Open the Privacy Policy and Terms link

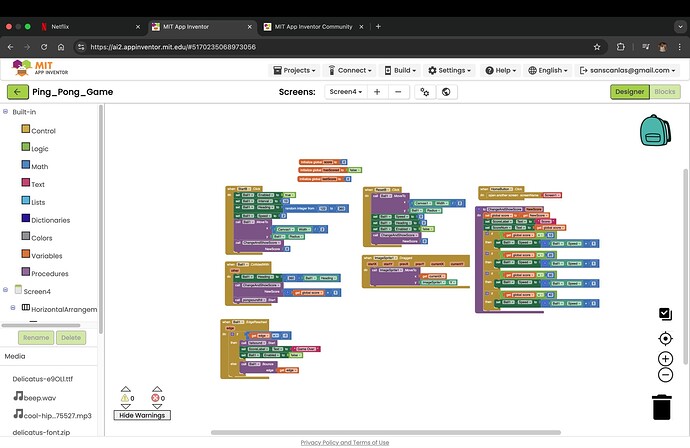point(345,442)
